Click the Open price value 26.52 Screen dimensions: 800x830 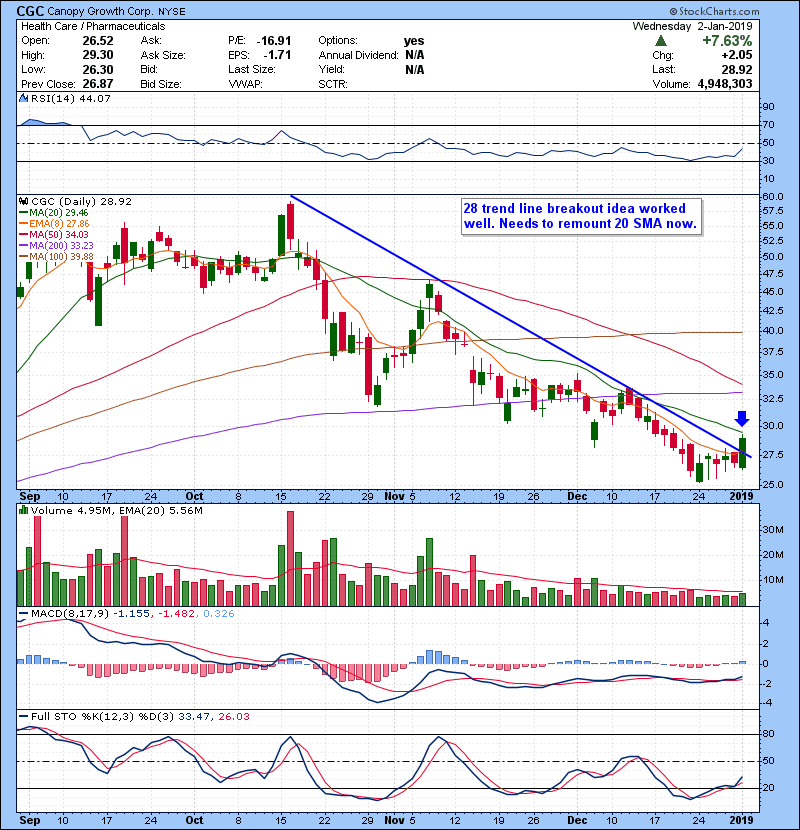(x=98, y=41)
